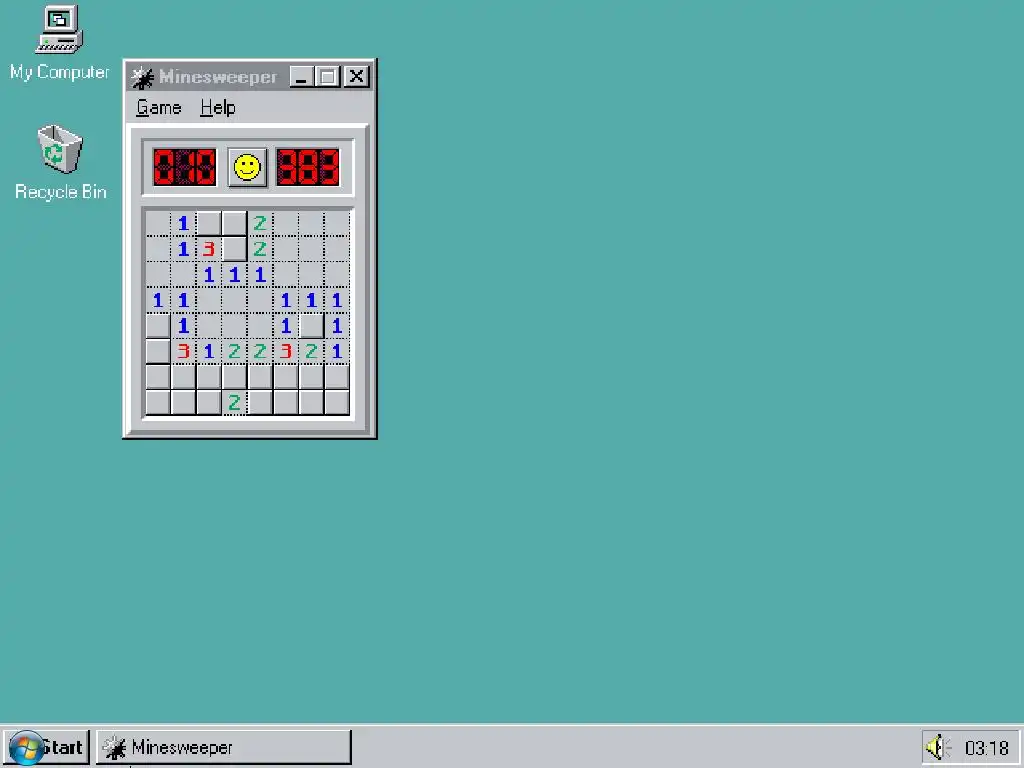Uncover the covered square beneath row four's first 1
The image size is (1024, 768).
(x=158, y=326)
